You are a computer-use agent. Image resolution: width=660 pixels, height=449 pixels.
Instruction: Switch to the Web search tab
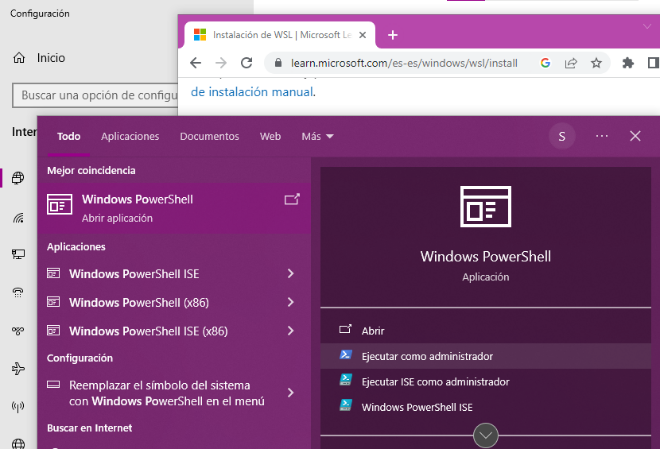click(270, 136)
